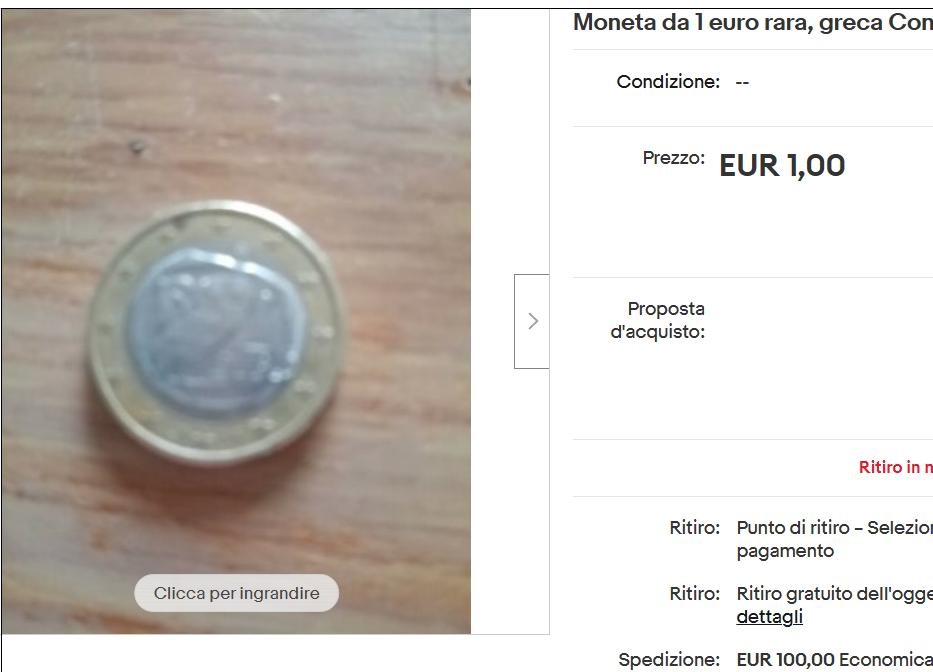This screenshot has height=672, width=933.
Task: Click the condition value dashes
Action: pyautogui.click(x=742, y=82)
